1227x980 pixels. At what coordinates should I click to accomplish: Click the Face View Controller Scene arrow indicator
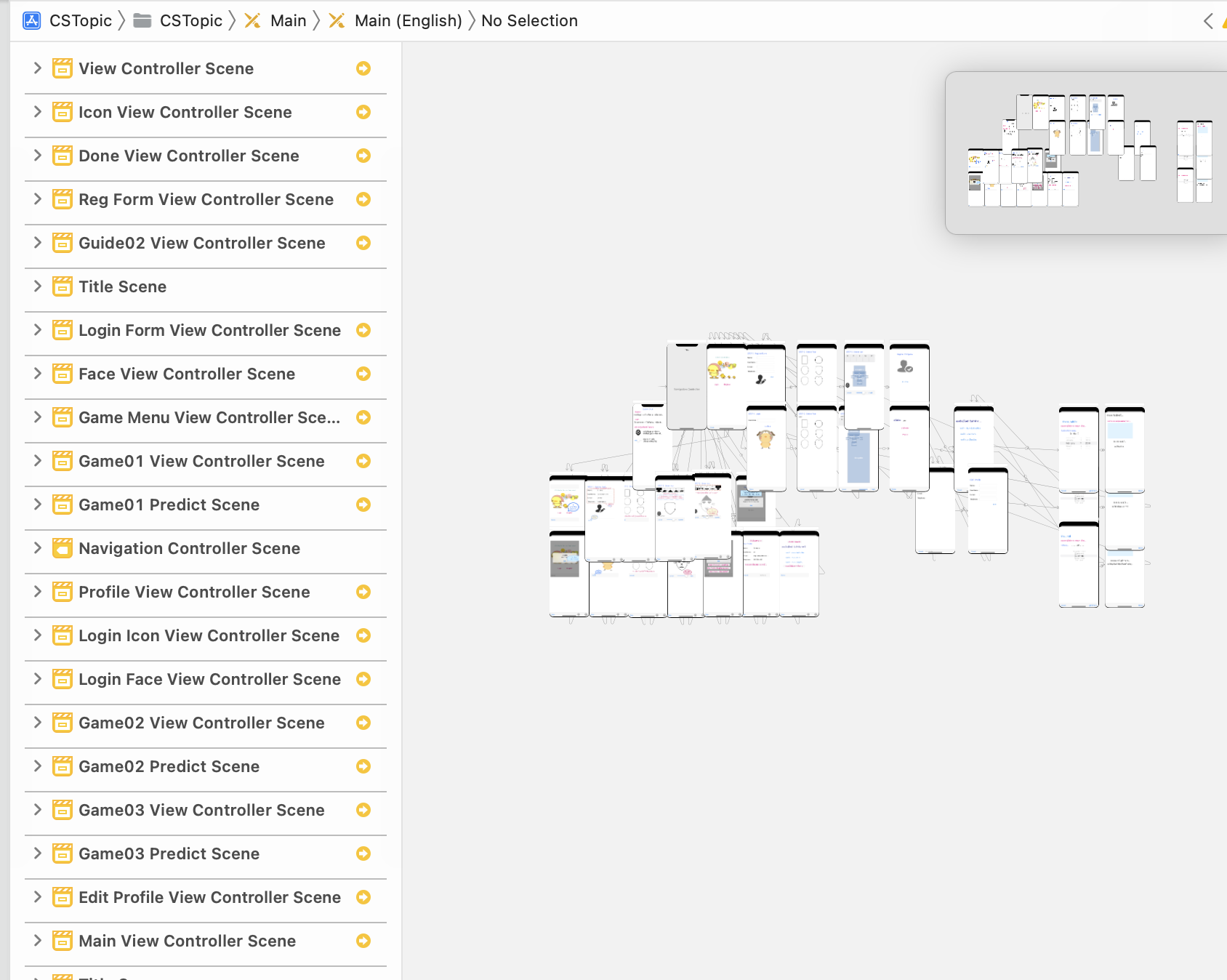pyautogui.click(x=363, y=374)
